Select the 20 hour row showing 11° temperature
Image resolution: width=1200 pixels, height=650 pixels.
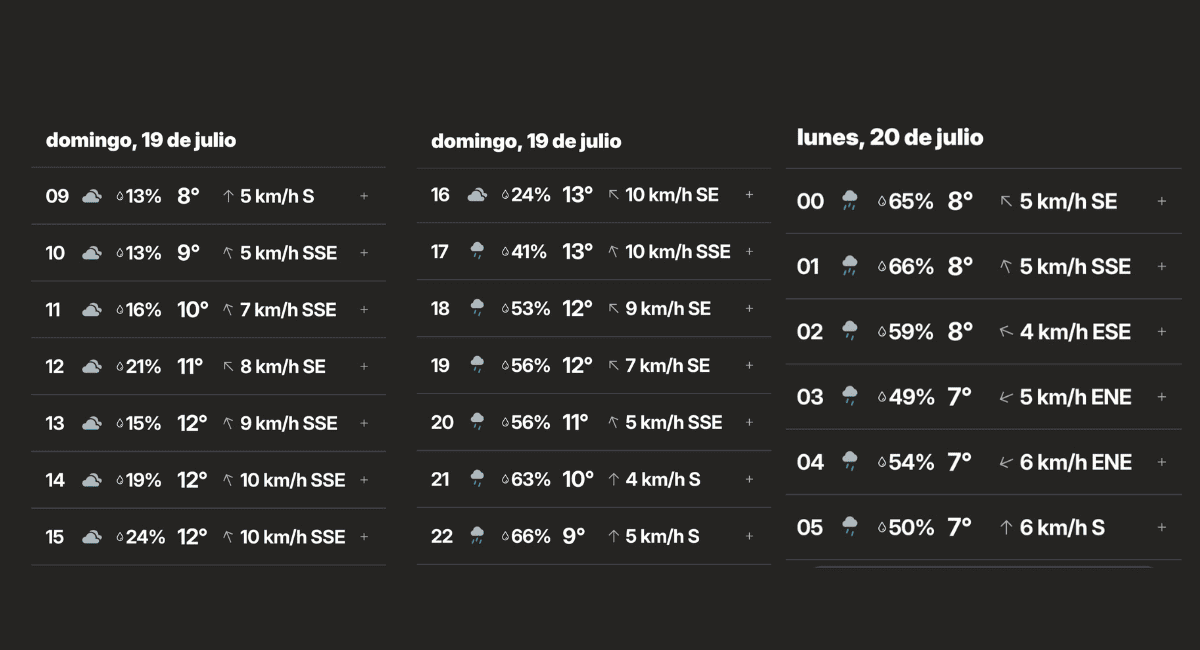[594, 422]
